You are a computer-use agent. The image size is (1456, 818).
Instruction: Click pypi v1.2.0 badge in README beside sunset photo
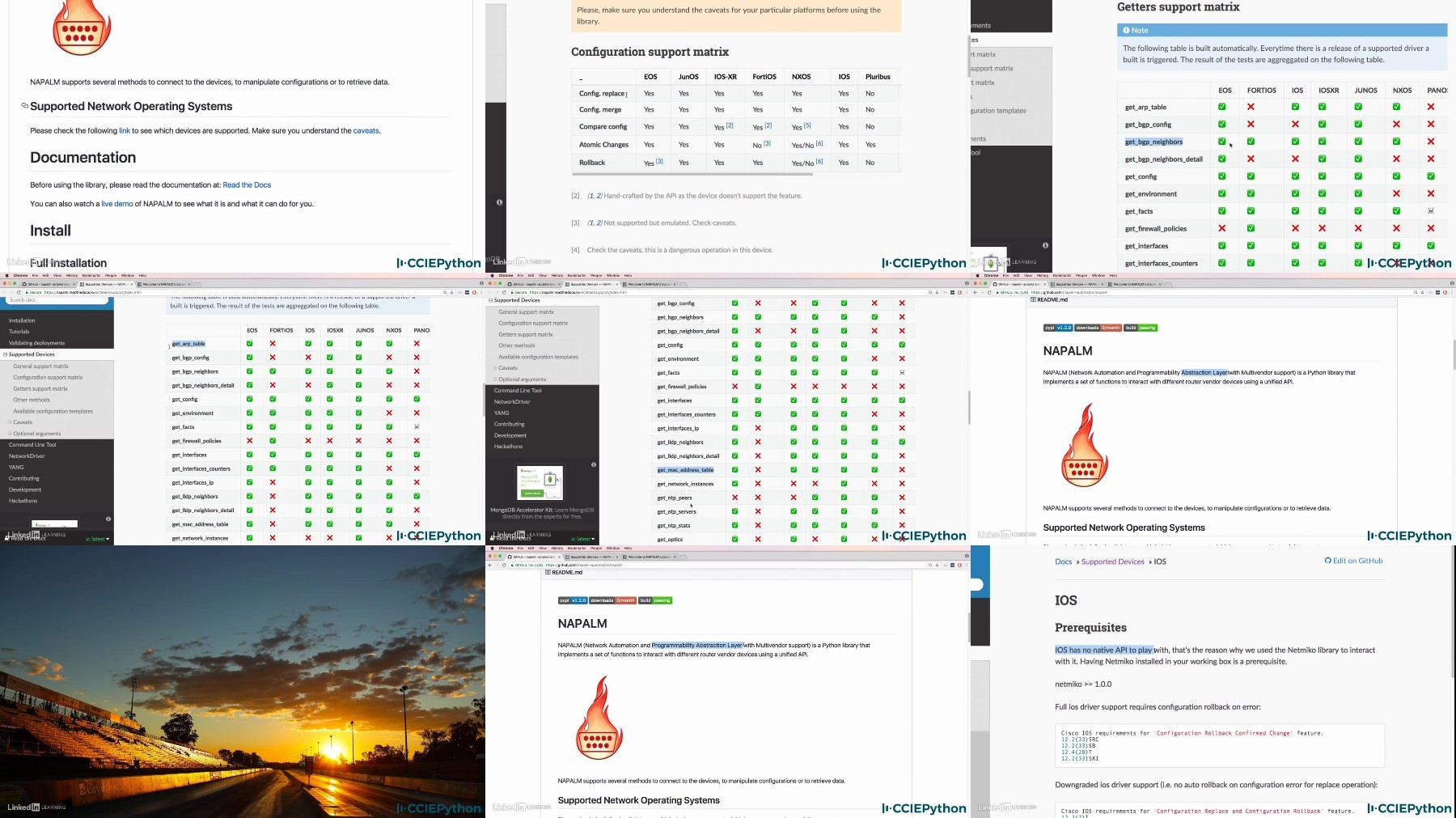pyautogui.click(x=573, y=600)
